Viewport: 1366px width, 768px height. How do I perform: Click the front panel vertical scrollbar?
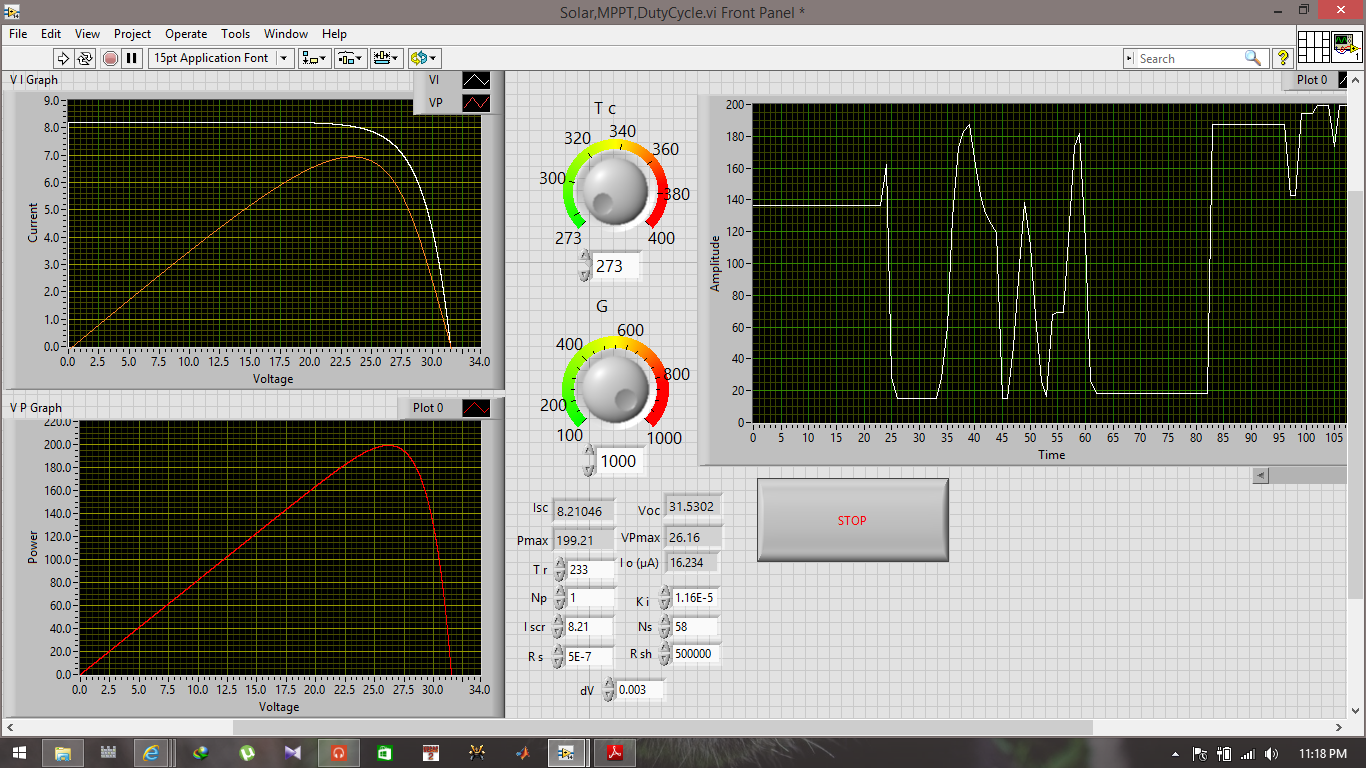pos(1356,395)
